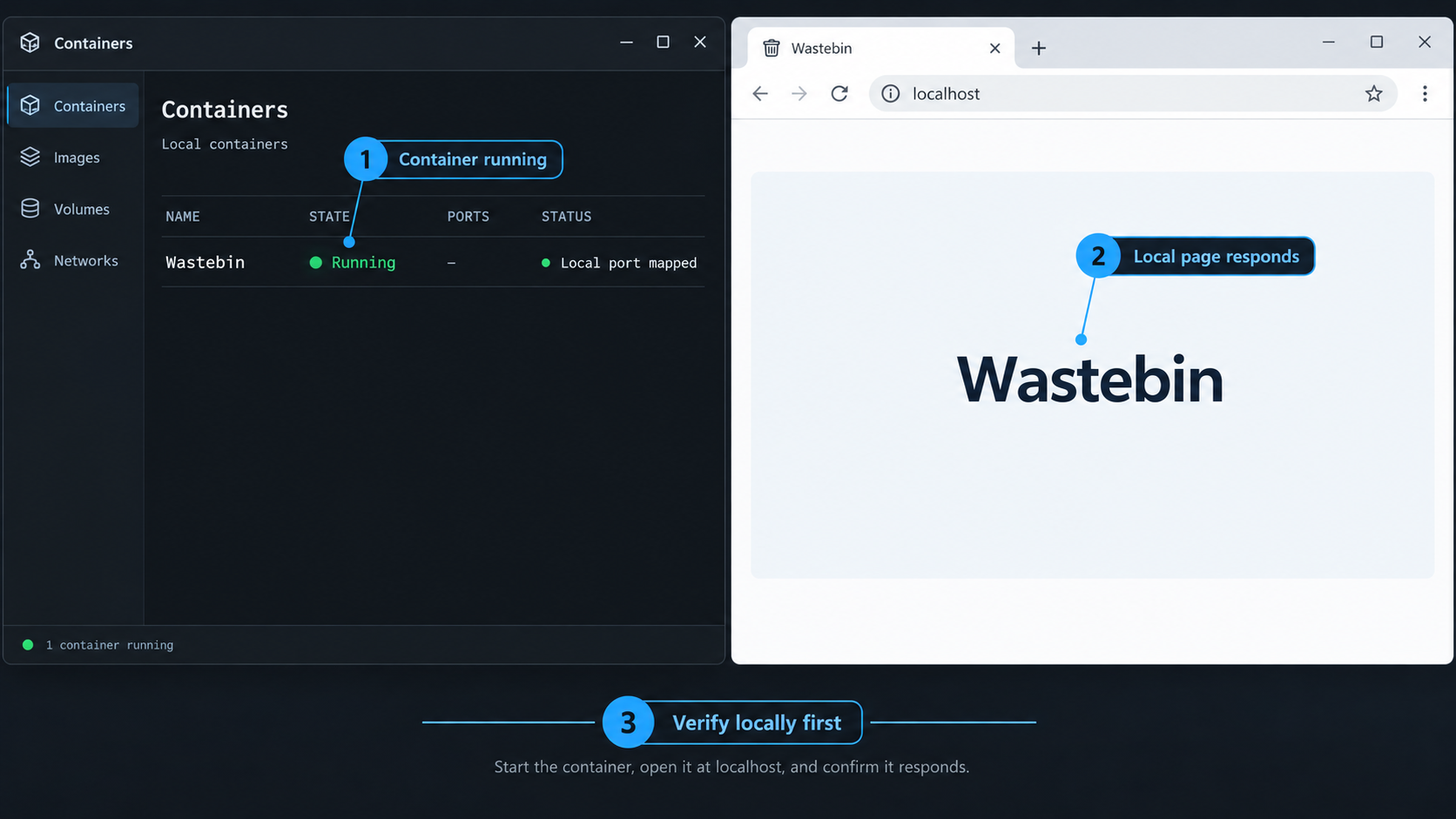
Task: Click the large Wastebin page heading
Action: click(1090, 379)
